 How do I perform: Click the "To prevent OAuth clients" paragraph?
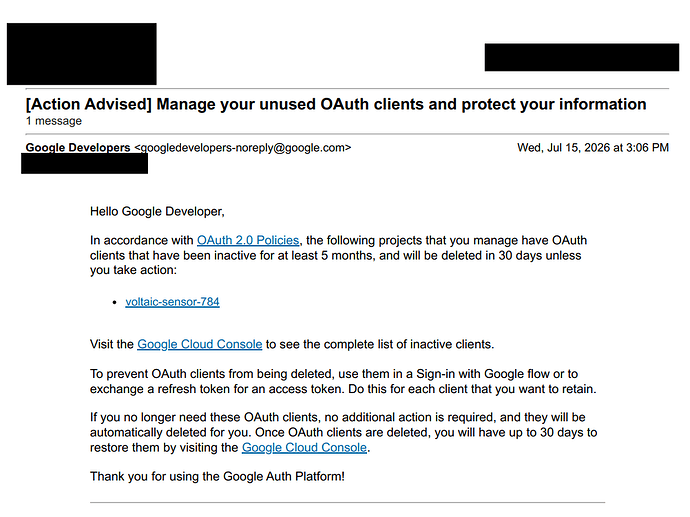343,381
